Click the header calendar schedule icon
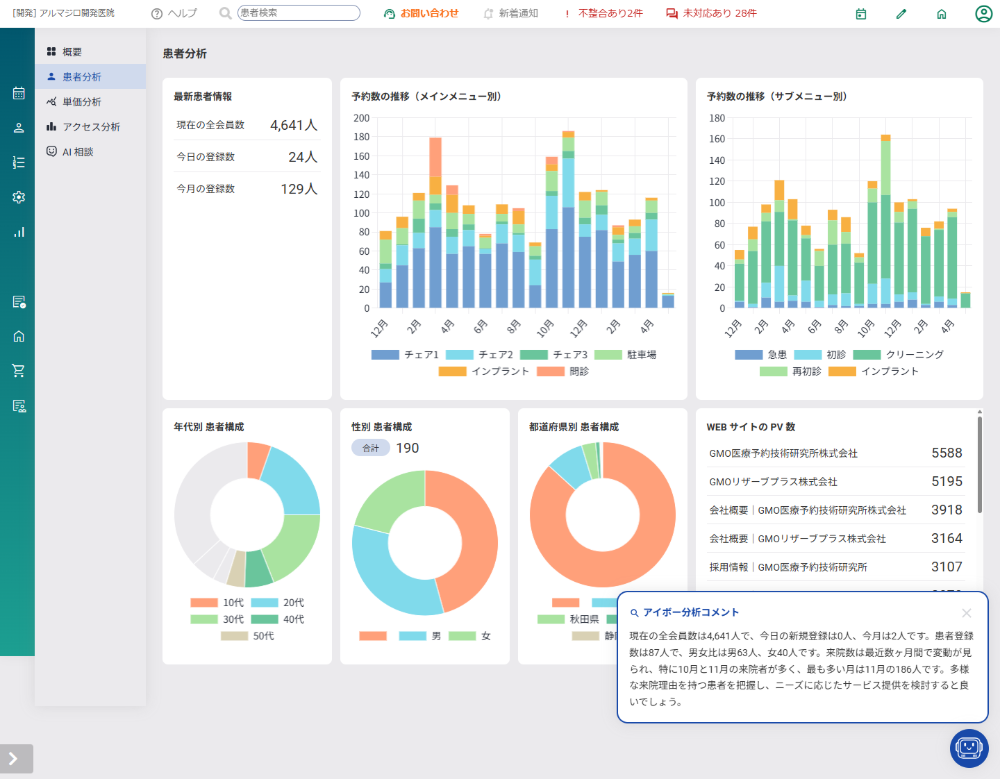 [x=861, y=13]
